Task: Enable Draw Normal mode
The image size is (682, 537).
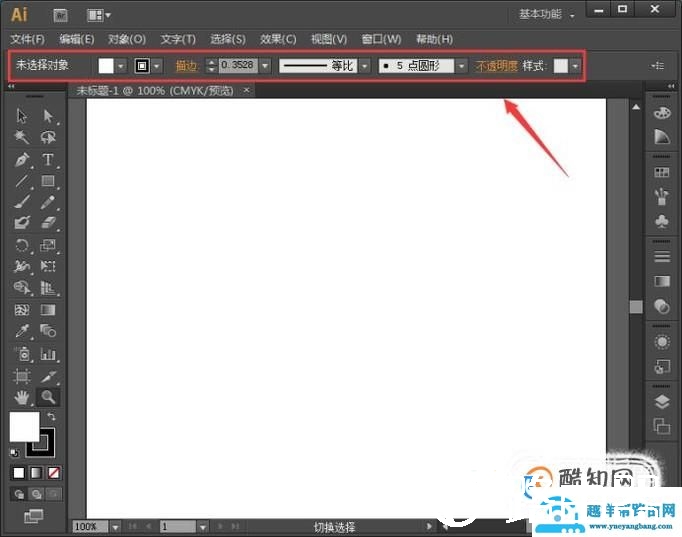Action: pos(19,494)
